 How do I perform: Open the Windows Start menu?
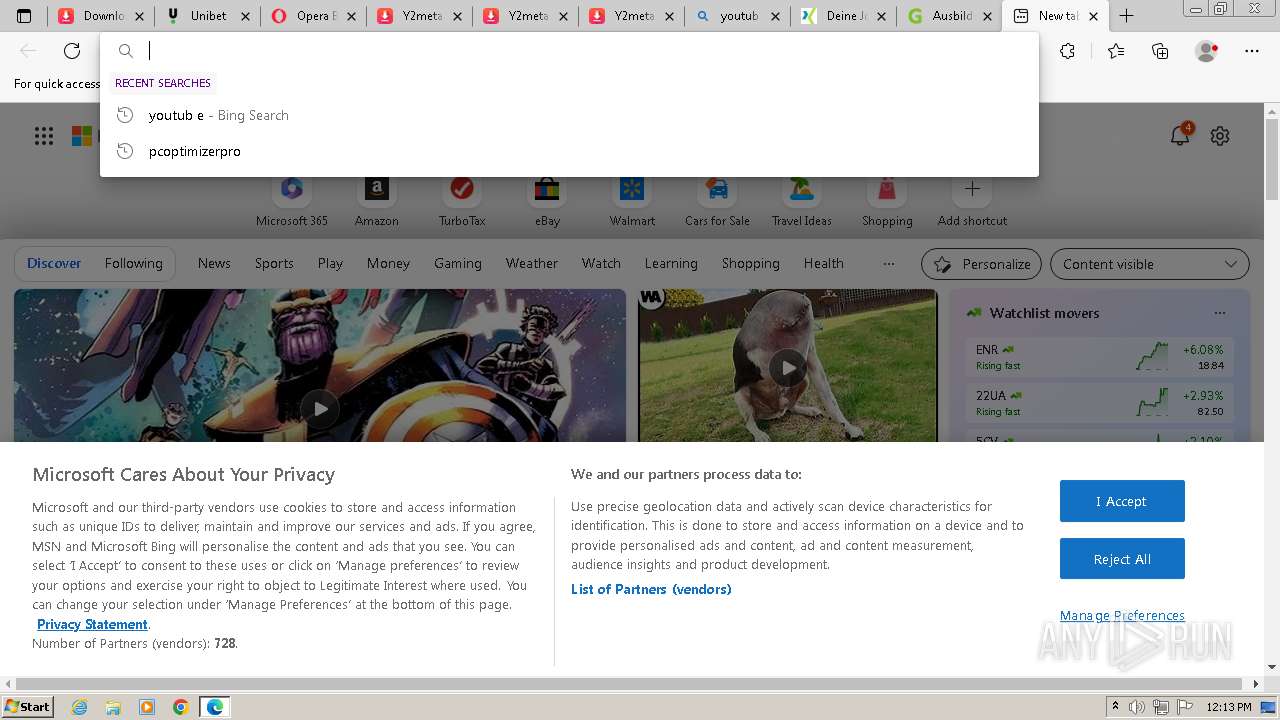(x=28, y=707)
